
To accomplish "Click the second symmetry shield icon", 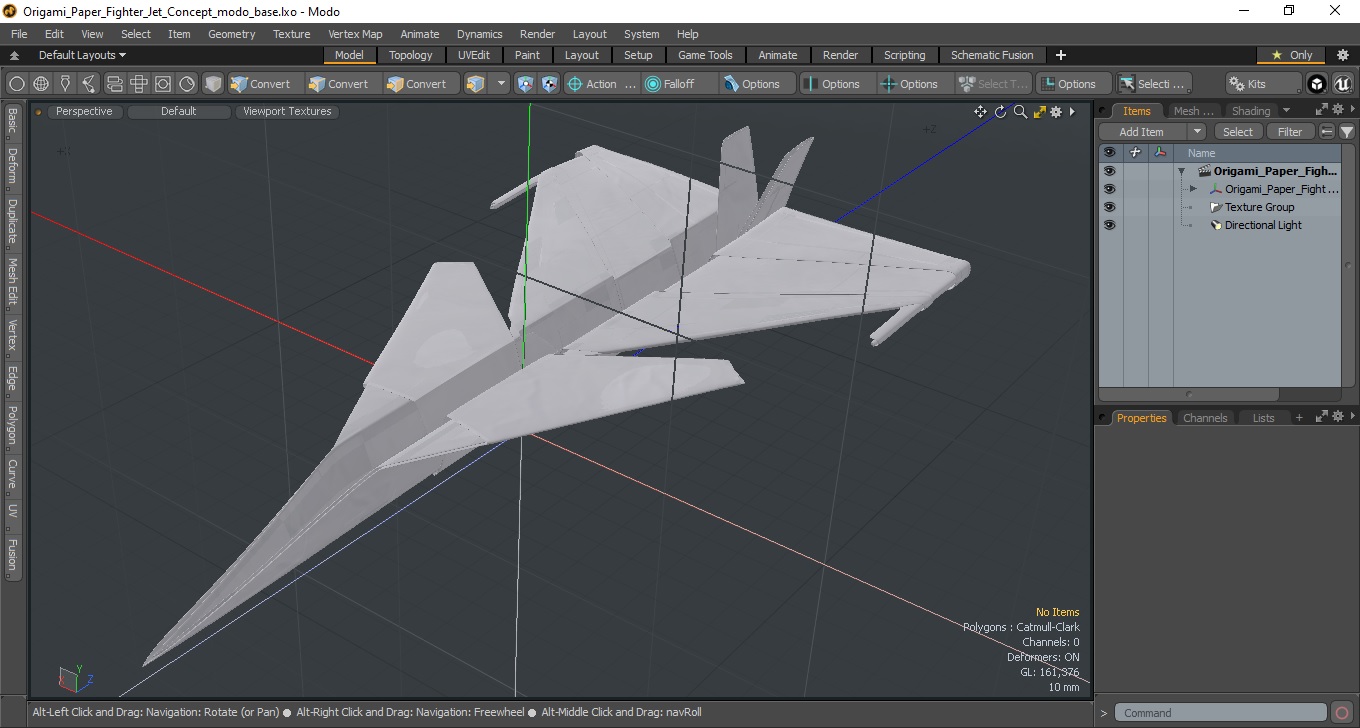I will (549, 84).
